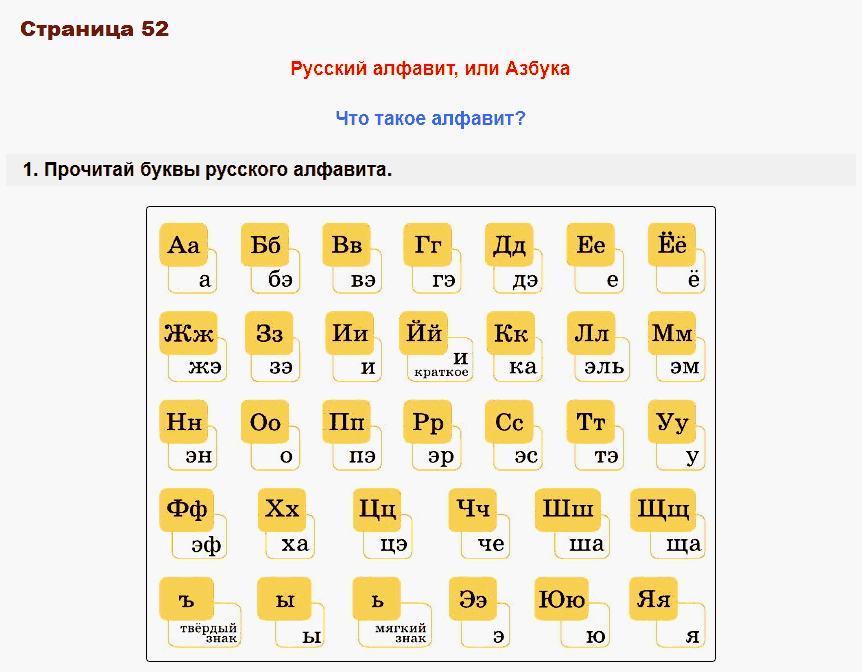
Task: Select the letter card Аа
Action: (183, 244)
